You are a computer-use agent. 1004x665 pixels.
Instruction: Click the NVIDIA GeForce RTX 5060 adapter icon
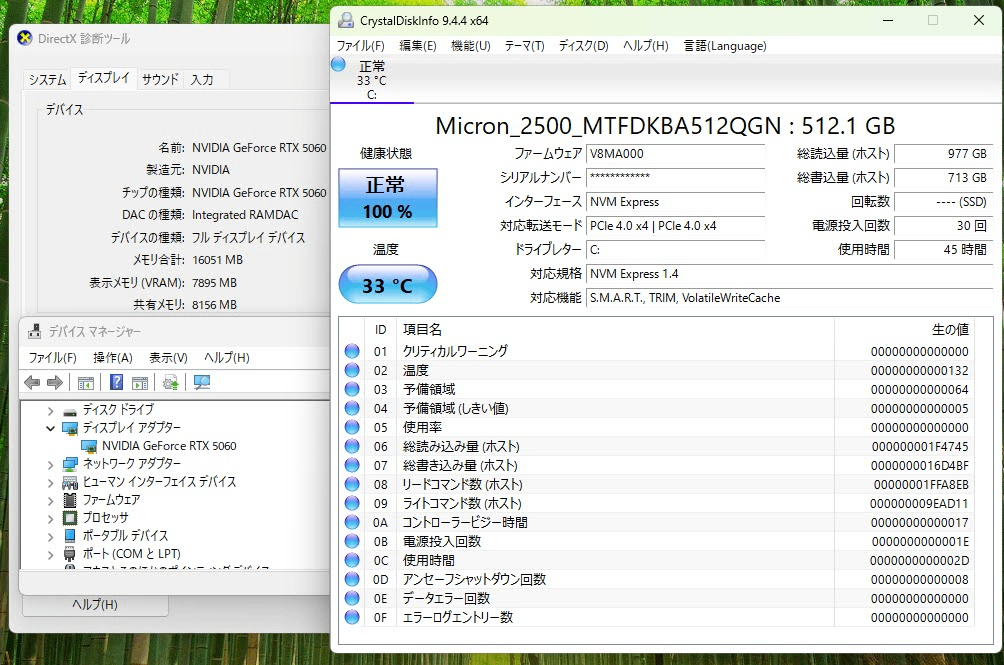point(90,445)
